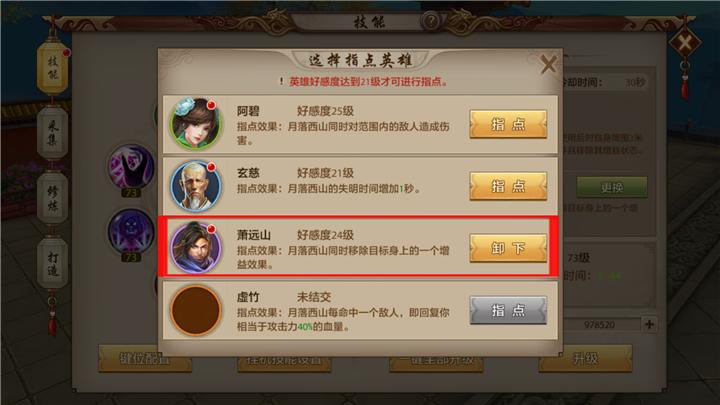Switch to the 技能 lantern tab
The image size is (720, 405).
(52, 68)
